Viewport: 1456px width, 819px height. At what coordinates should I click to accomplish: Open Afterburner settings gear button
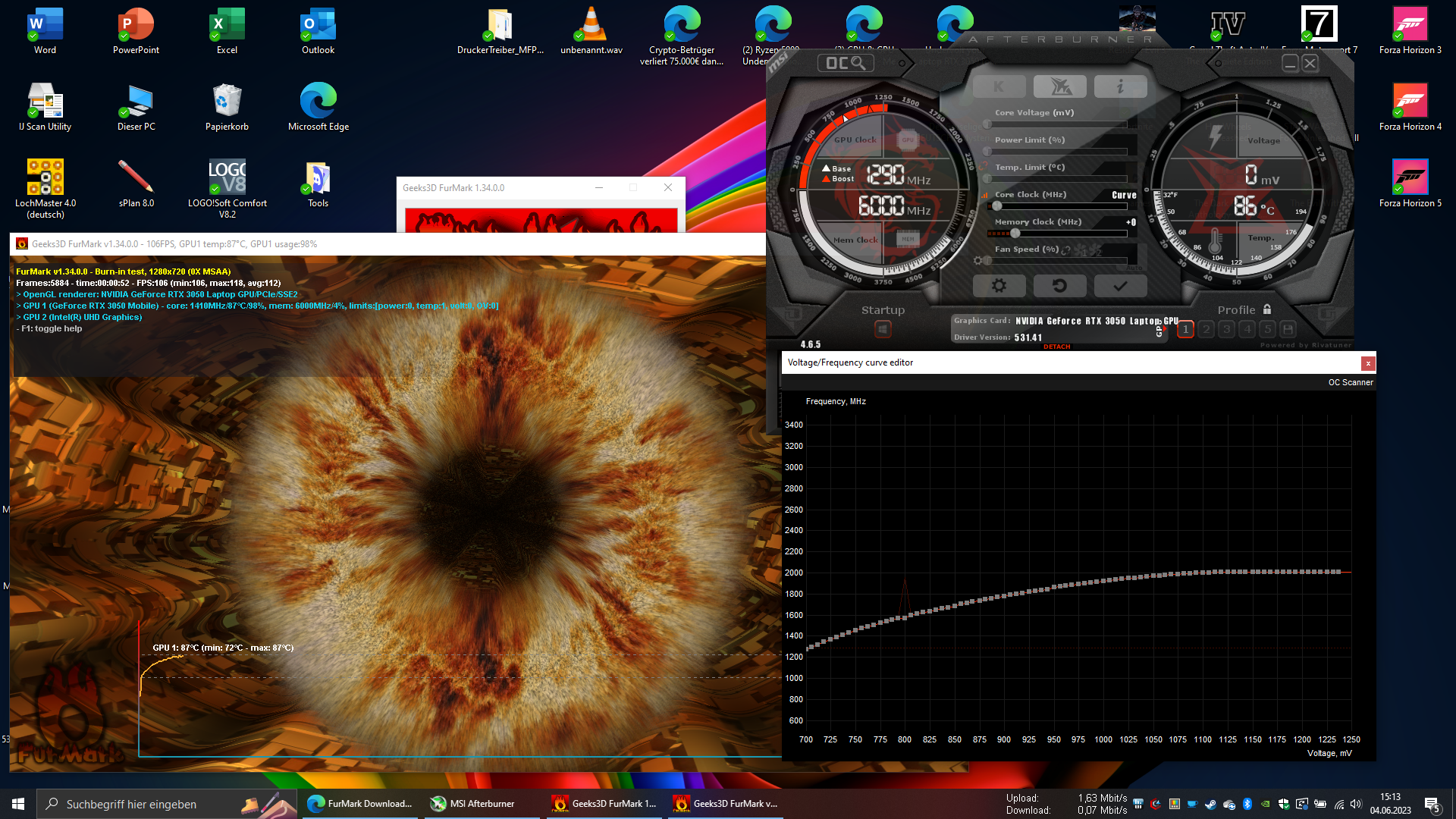click(999, 286)
